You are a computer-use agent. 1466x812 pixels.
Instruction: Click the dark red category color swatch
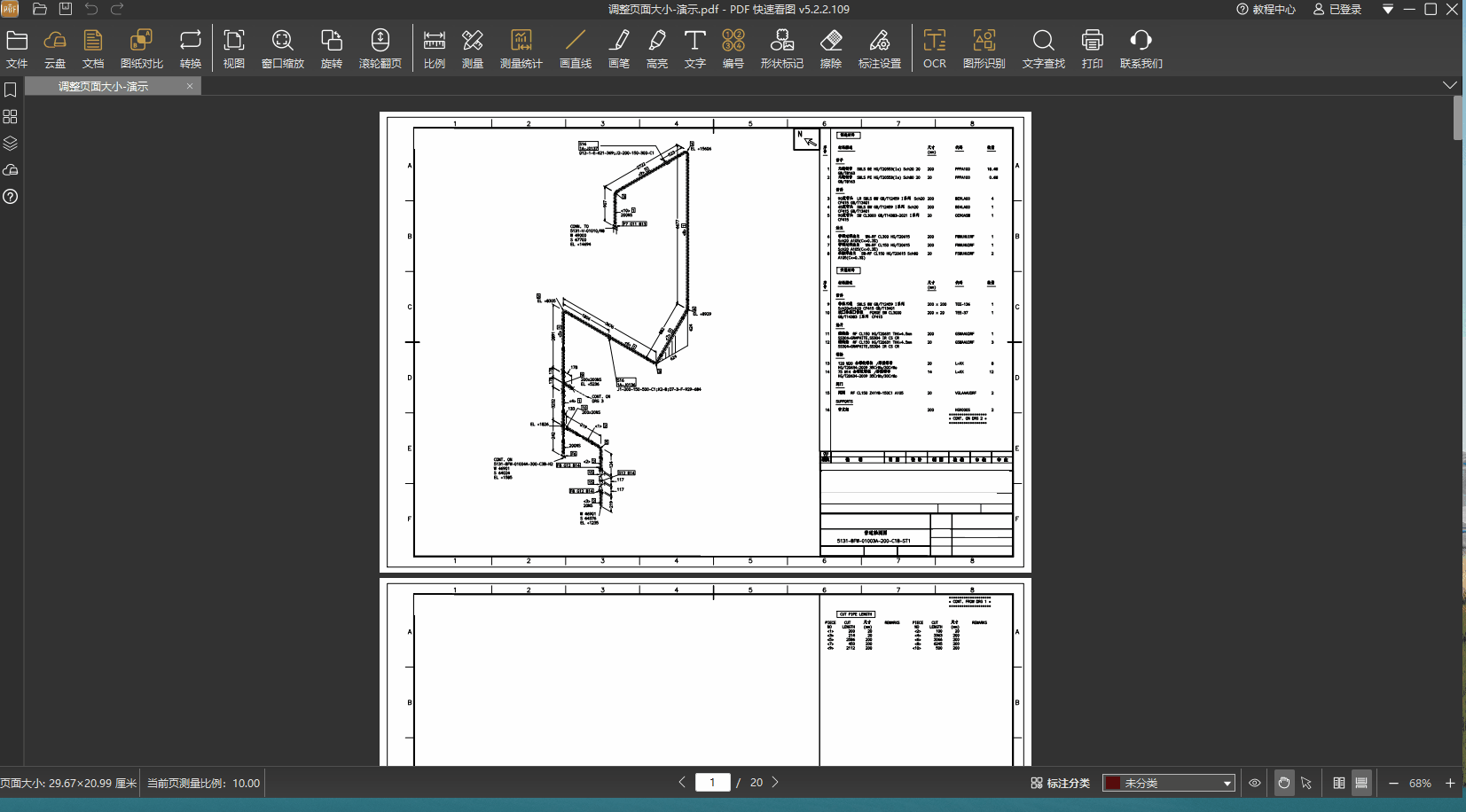[x=1112, y=783]
